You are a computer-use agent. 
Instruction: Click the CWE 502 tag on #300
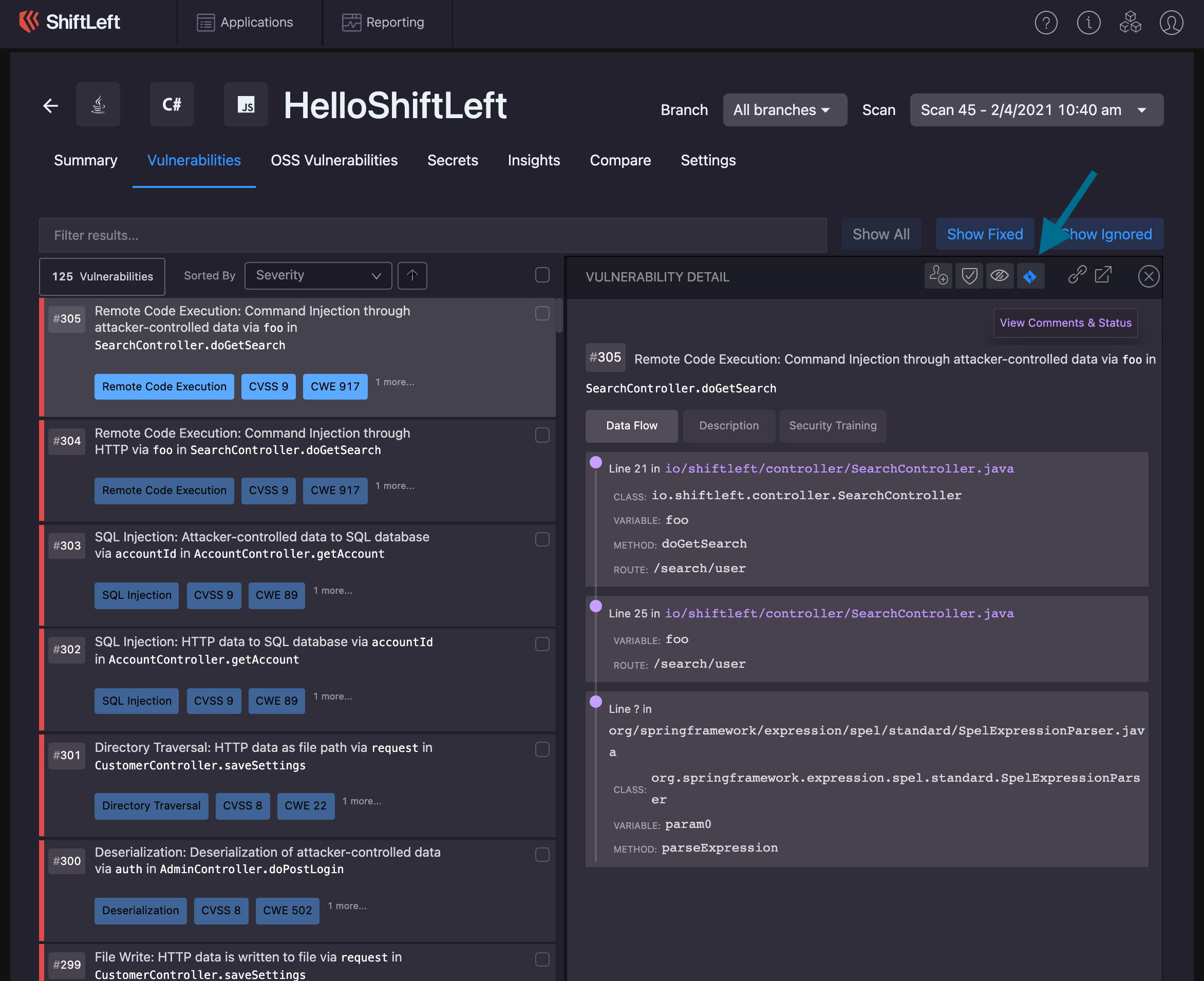[x=287, y=910]
